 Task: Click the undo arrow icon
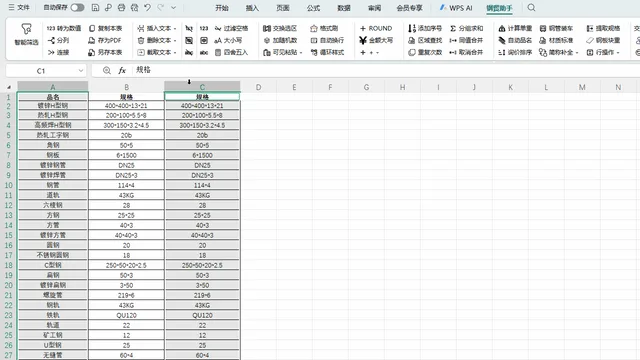click(x=147, y=7)
